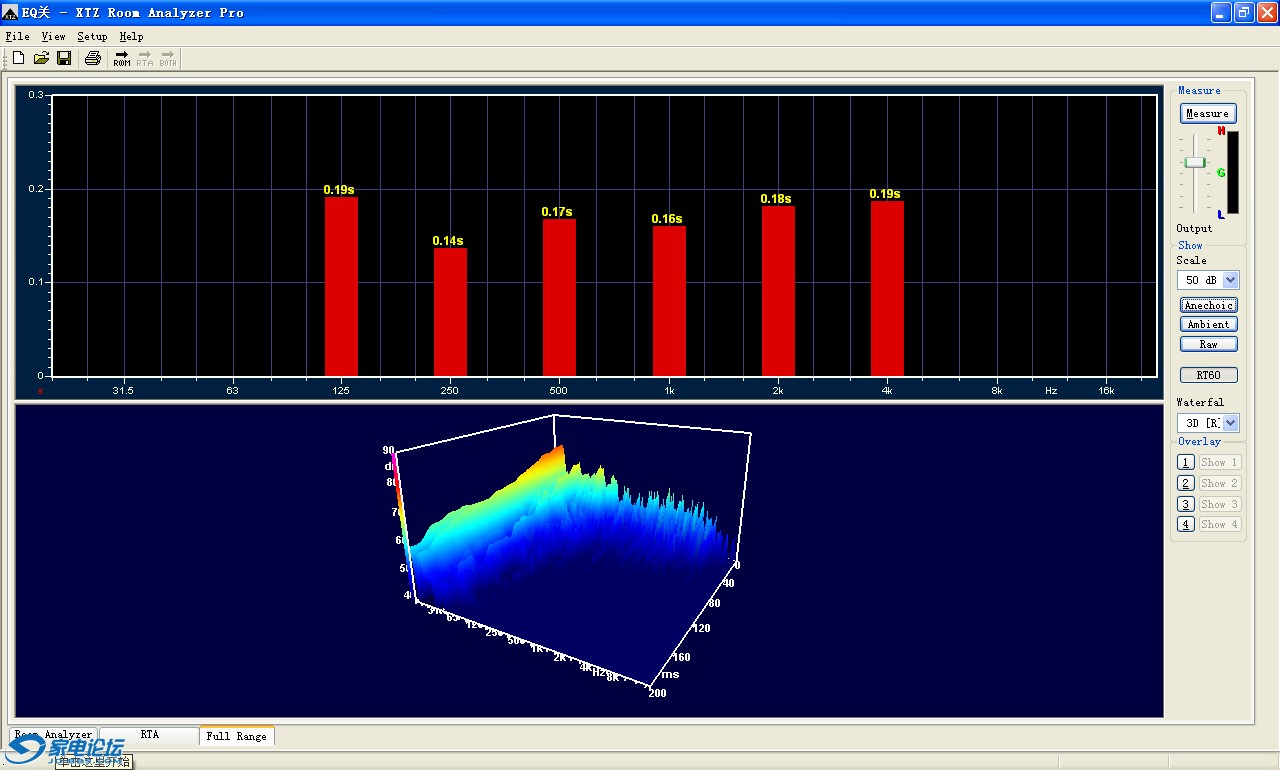Click the 200 ms label on waterfall axis
1280x770 pixels.
[x=657, y=693]
